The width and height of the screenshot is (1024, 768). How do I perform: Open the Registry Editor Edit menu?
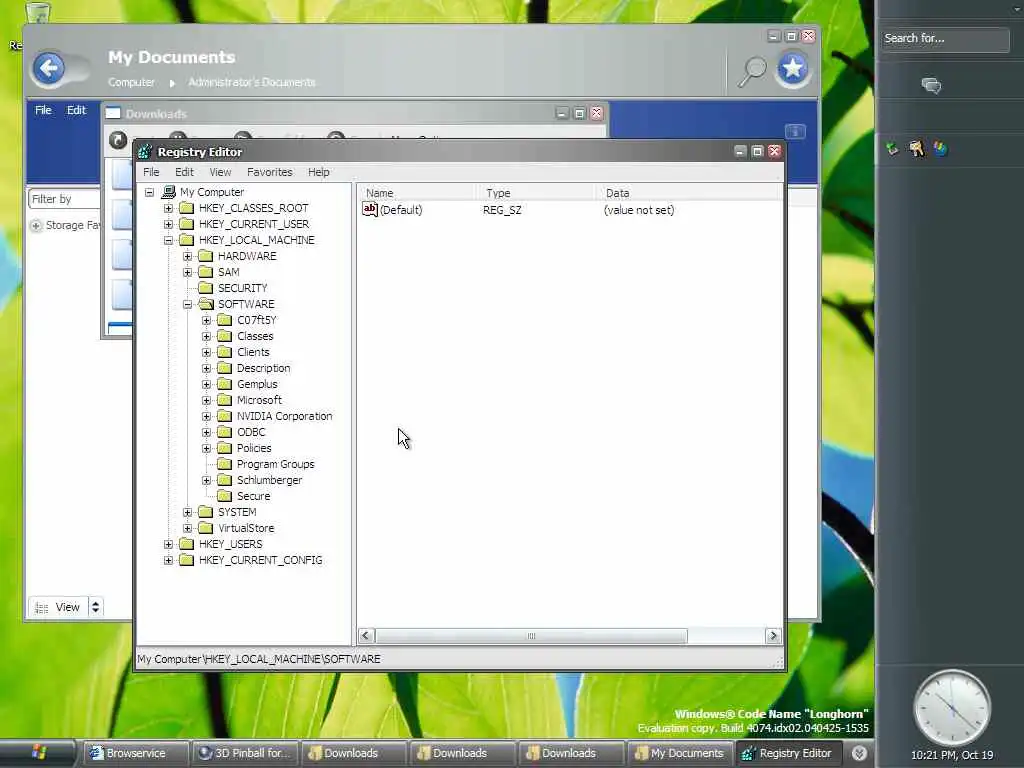point(184,172)
